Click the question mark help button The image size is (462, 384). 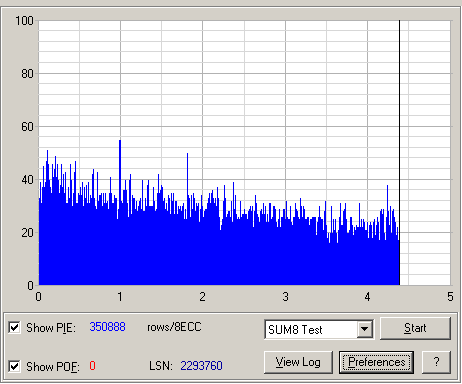coord(436,362)
